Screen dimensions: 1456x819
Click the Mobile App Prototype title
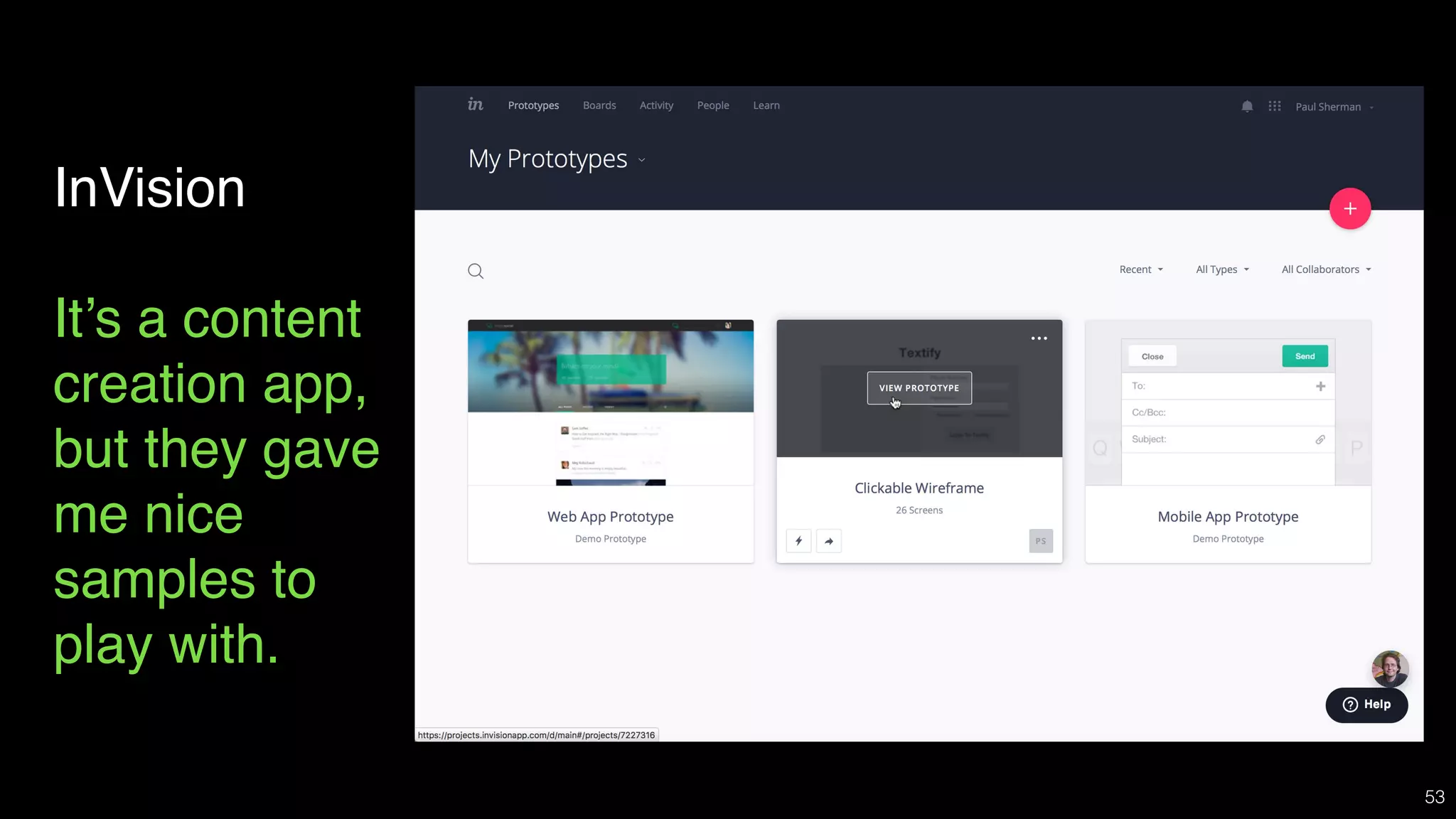click(1228, 517)
